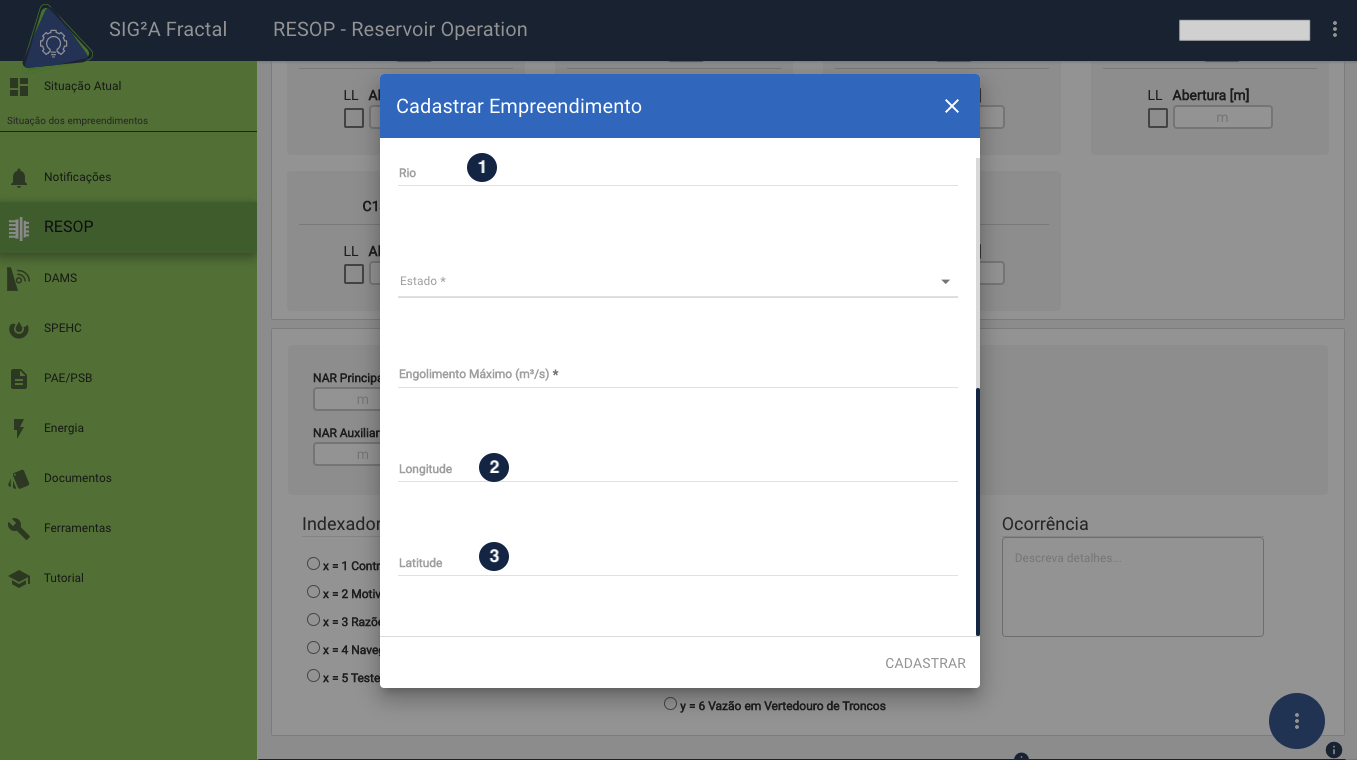Screen dimensions: 1357x760
Task: Open PAE/PSB document icon
Action: (x=19, y=378)
